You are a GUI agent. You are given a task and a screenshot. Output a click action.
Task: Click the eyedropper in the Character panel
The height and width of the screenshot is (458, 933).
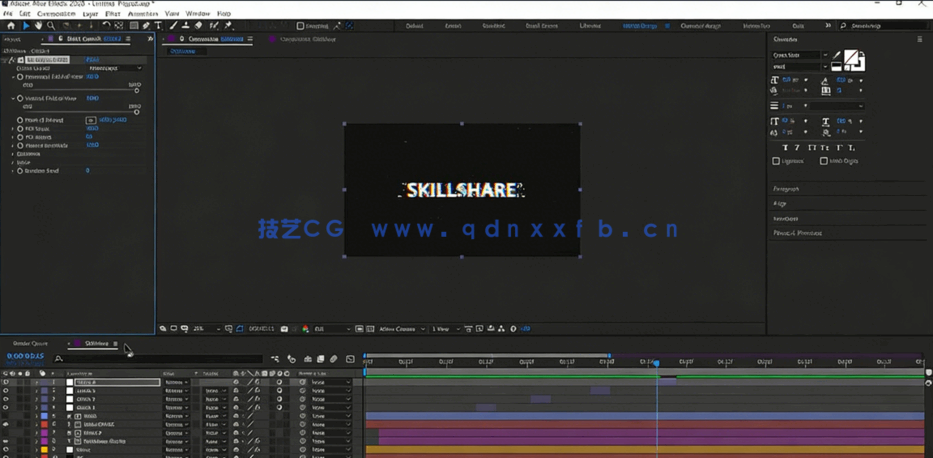point(837,55)
